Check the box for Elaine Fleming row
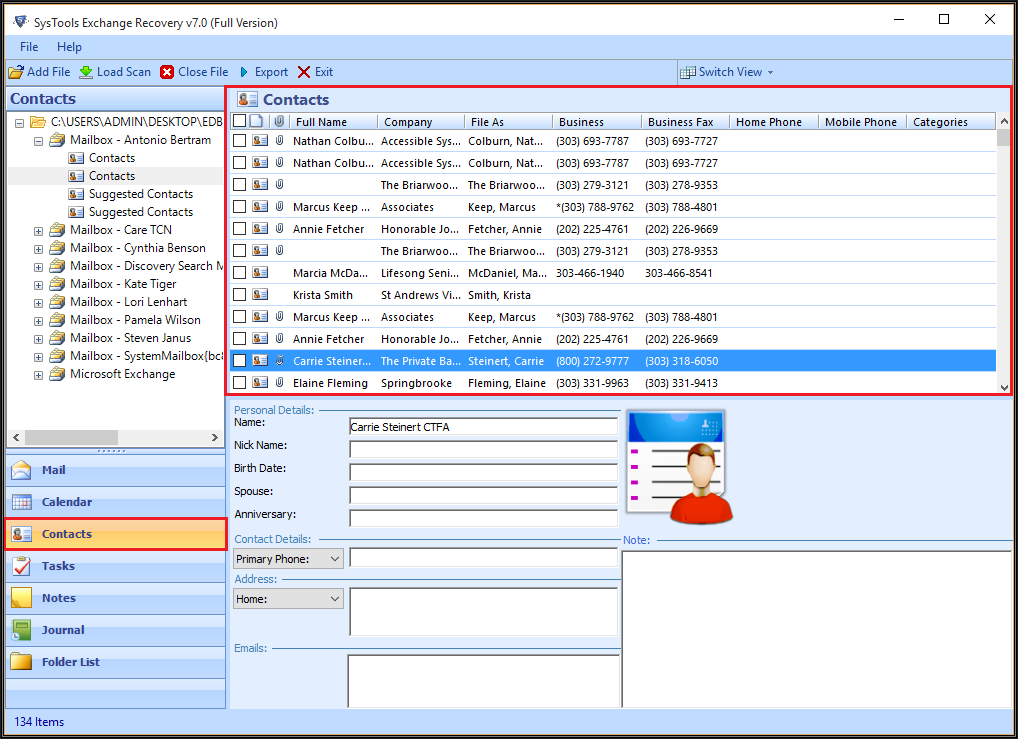This screenshot has height=739, width=1018. pos(240,382)
